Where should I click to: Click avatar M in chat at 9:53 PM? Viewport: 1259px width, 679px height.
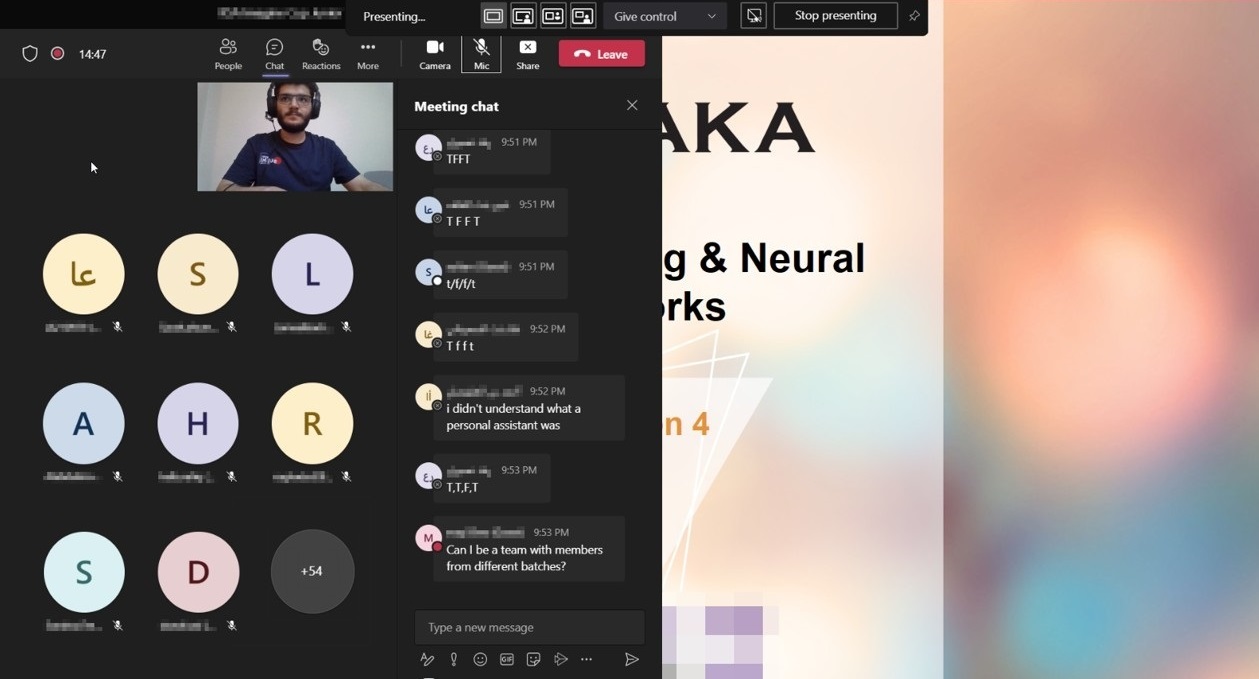click(x=428, y=538)
